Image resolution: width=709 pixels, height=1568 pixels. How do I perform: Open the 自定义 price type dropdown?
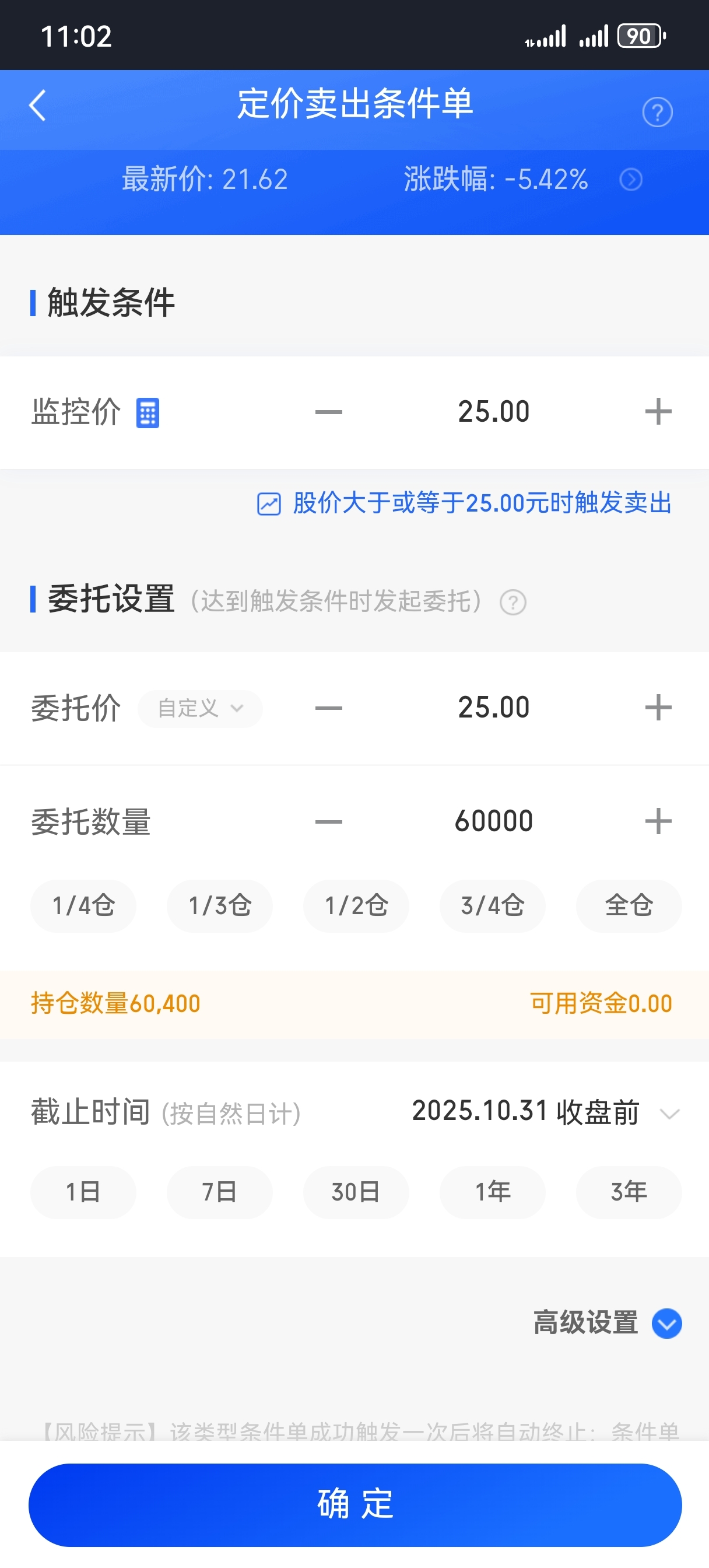click(199, 709)
